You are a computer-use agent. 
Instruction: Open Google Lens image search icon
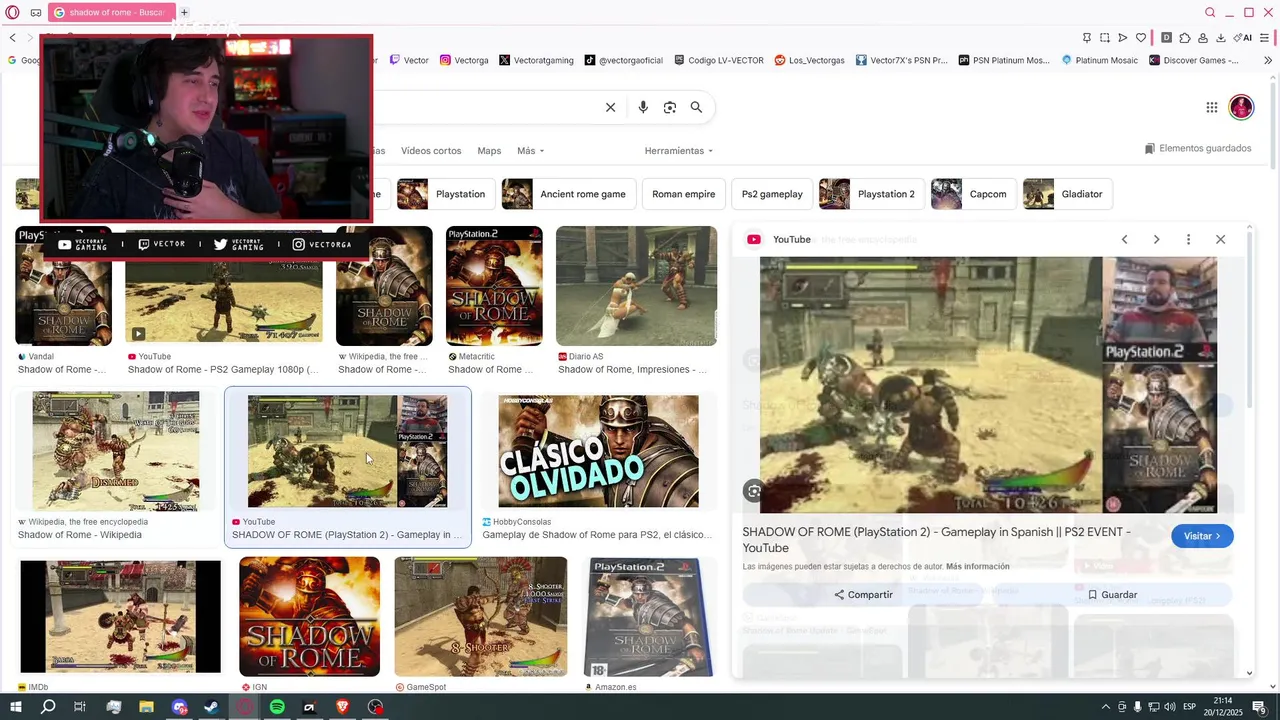click(x=670, y=107)
